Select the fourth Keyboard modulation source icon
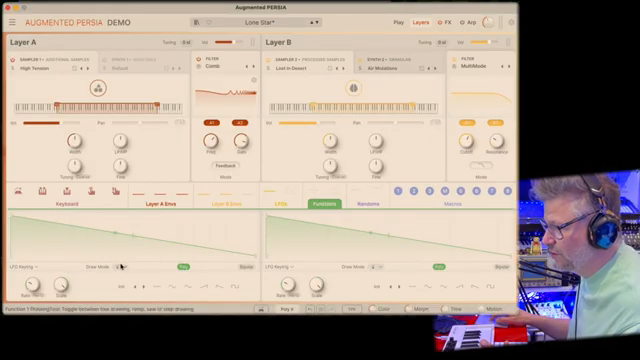The height and width of the screenshot is (360, 640). [91, 191]
